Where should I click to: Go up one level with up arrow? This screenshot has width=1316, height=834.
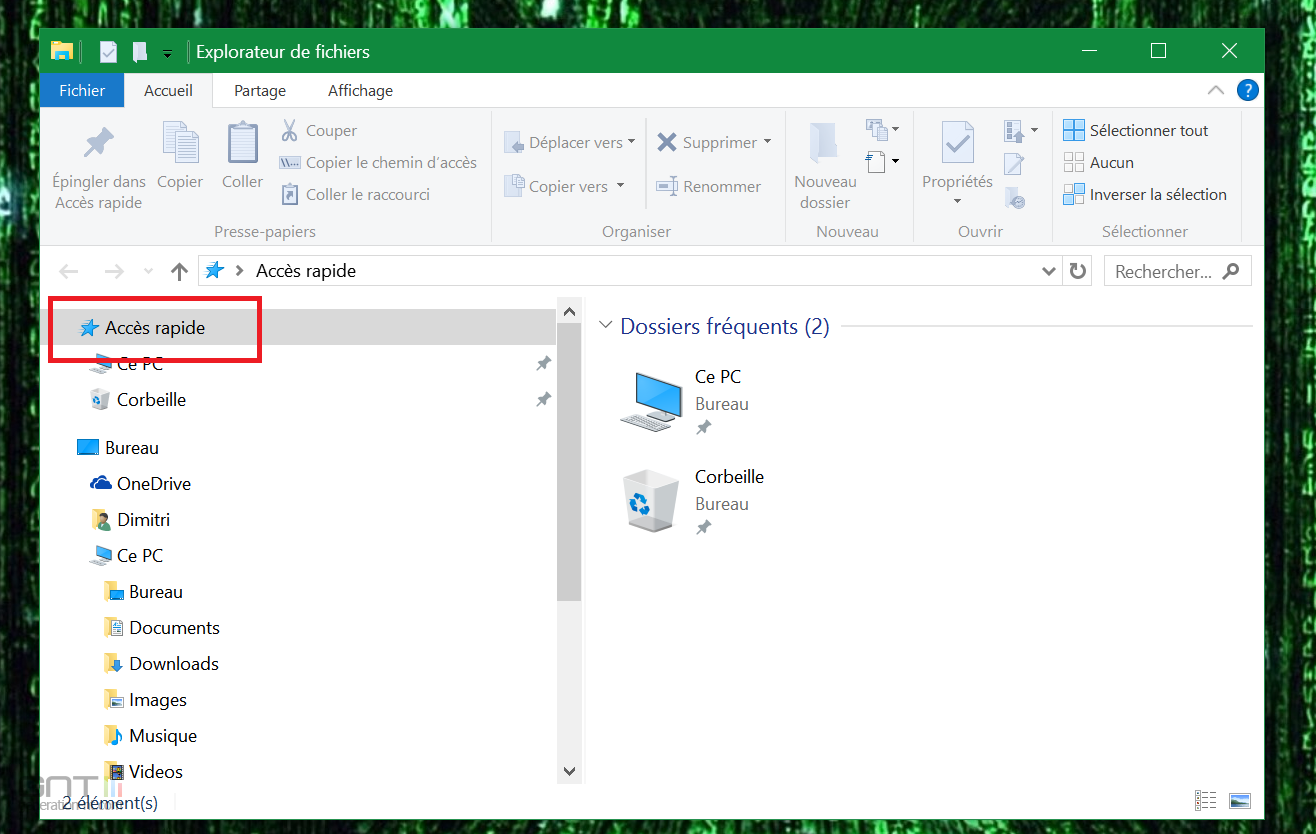(x=179, y=271)
